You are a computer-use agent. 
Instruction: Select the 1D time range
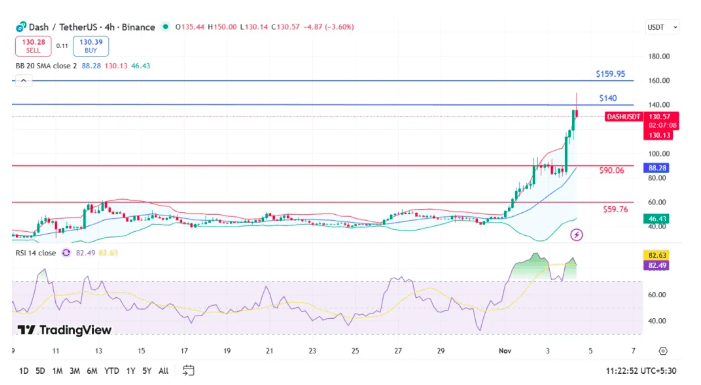point(24,371)
